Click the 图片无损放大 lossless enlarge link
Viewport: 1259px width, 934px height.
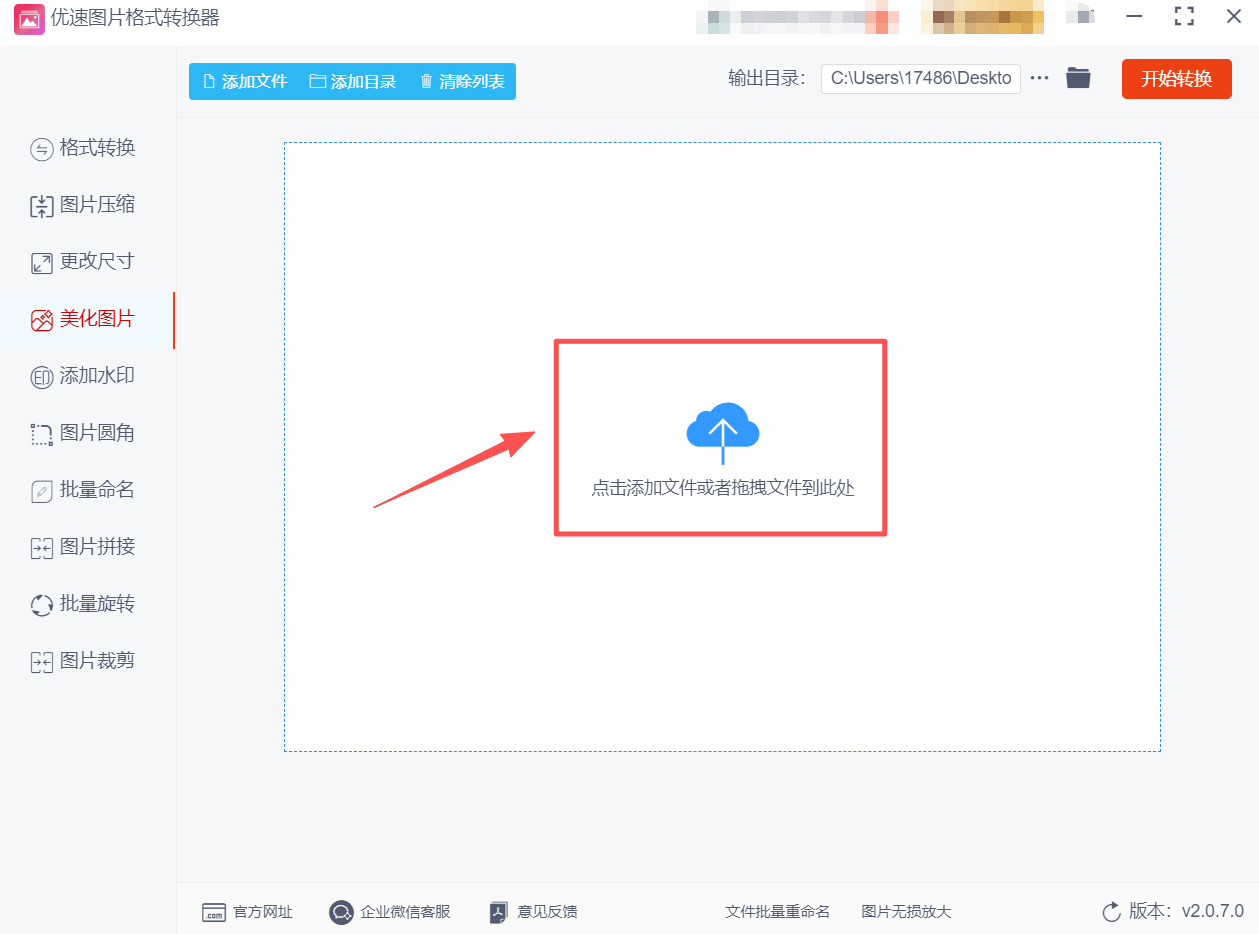pyautogui.click(x=905, y=911)
